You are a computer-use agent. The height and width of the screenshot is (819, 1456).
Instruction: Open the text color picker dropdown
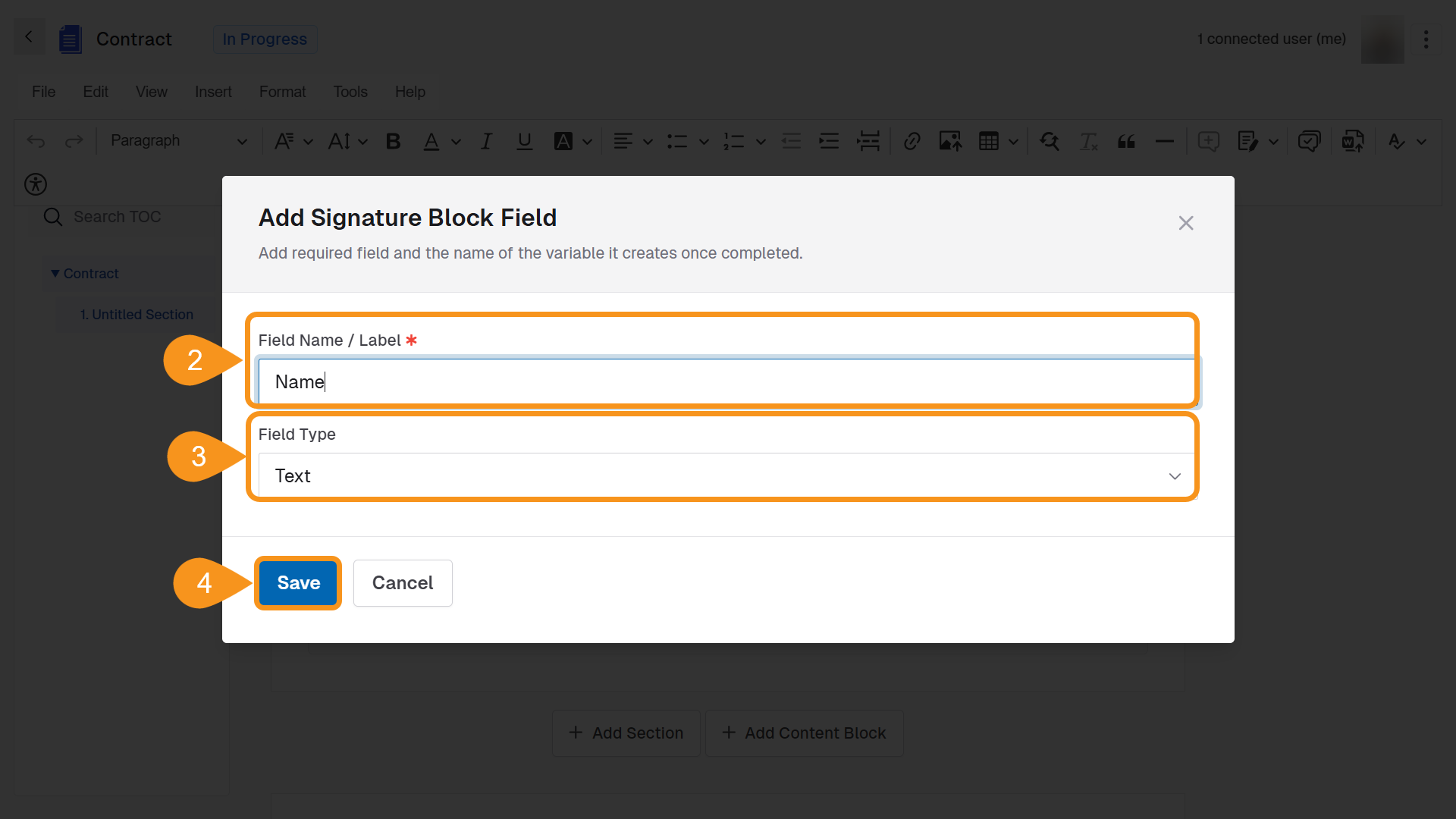(x=456, y=141)
